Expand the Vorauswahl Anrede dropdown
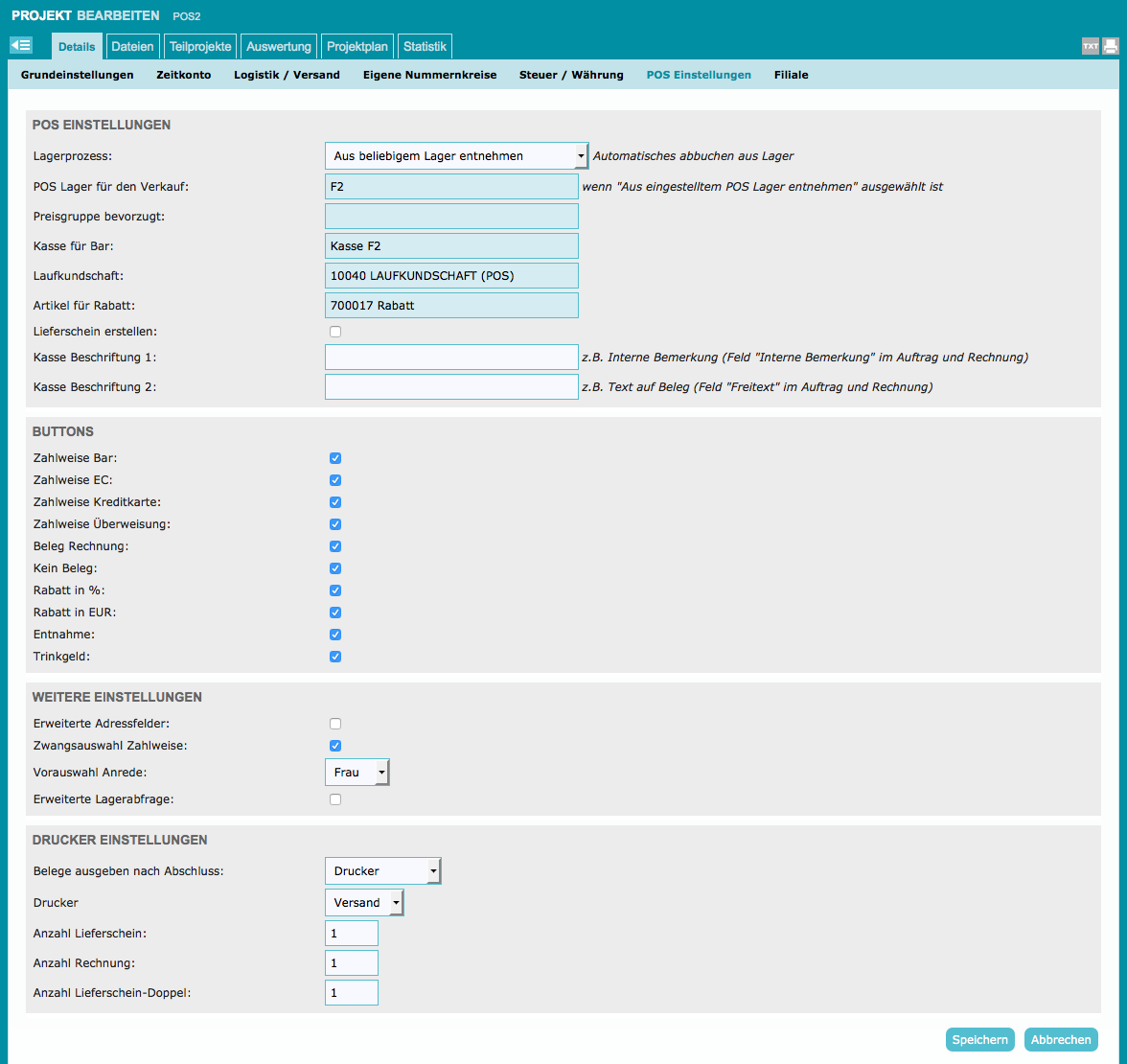 pyautogui.click(x=357, y=772)
